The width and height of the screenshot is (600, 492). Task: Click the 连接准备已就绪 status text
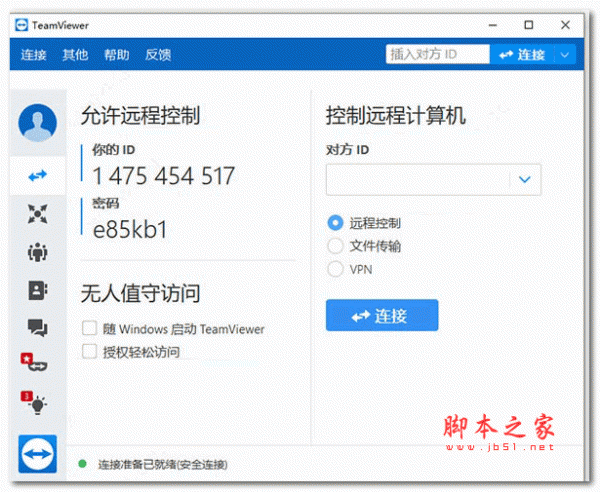pos(163,464)
